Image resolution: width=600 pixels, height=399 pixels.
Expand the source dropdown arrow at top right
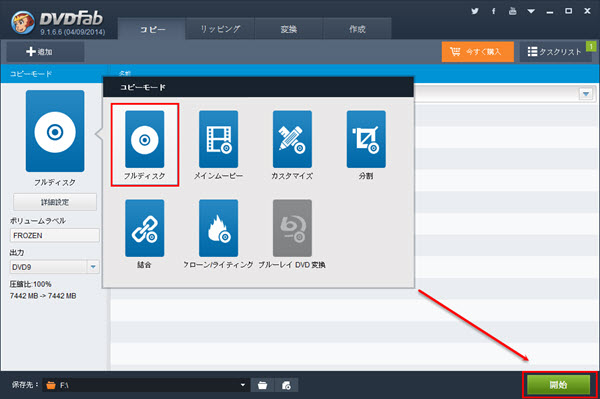click(x=586, y=94)
